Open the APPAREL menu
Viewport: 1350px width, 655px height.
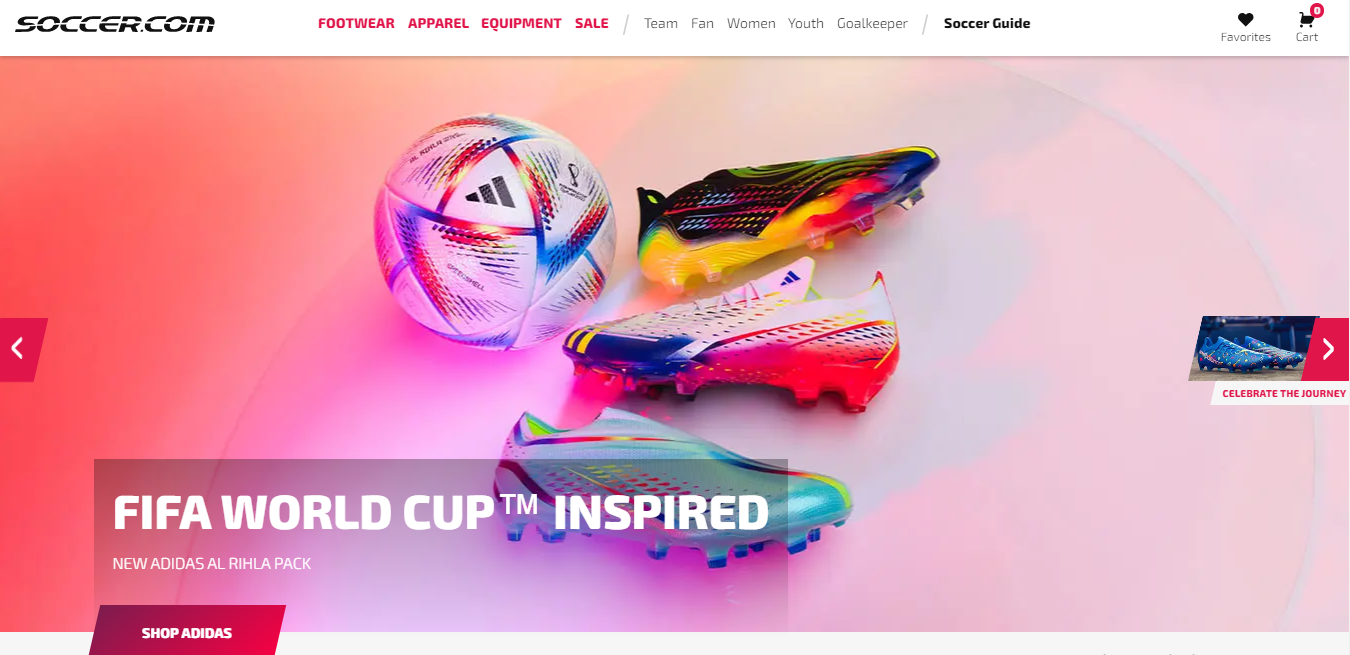(x=438, y=23)
